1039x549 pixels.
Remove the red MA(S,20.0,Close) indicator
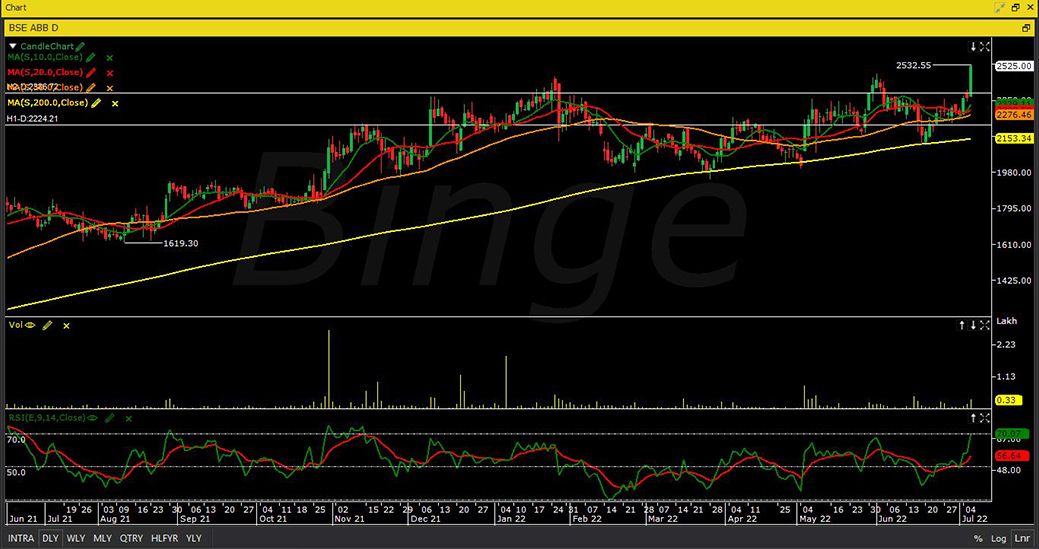click(110, 74)
